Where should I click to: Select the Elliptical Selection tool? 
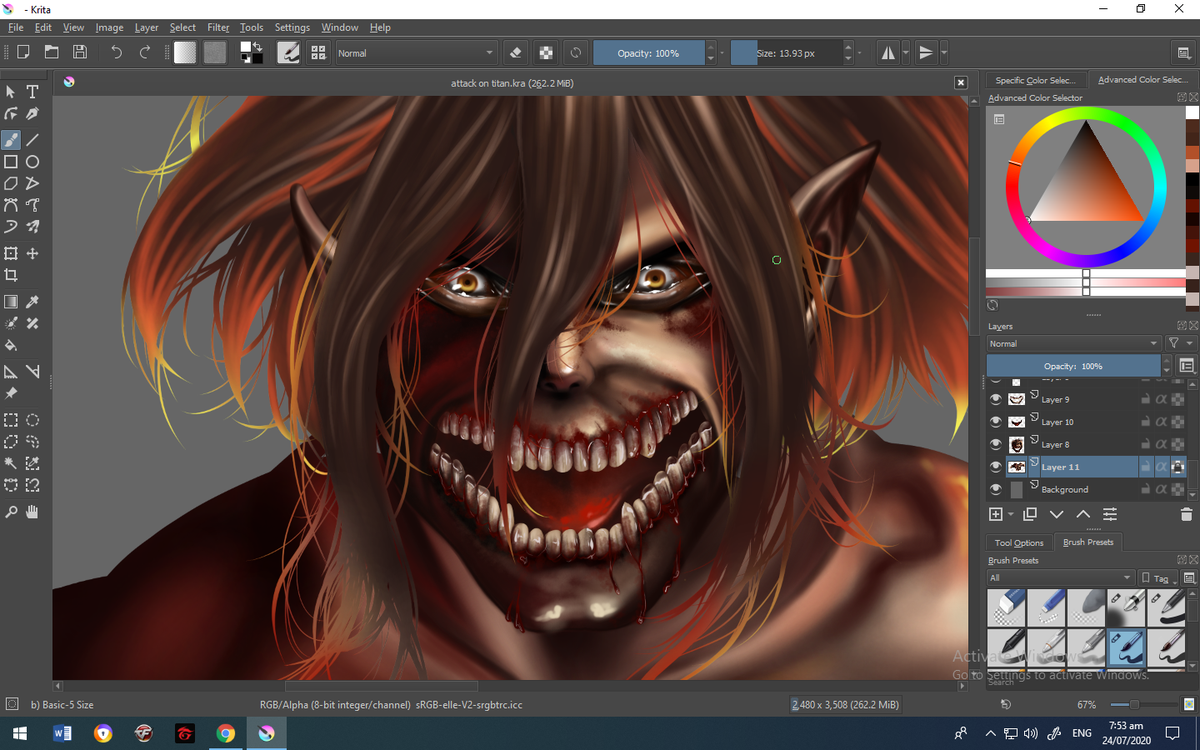(x=32, y=420)
